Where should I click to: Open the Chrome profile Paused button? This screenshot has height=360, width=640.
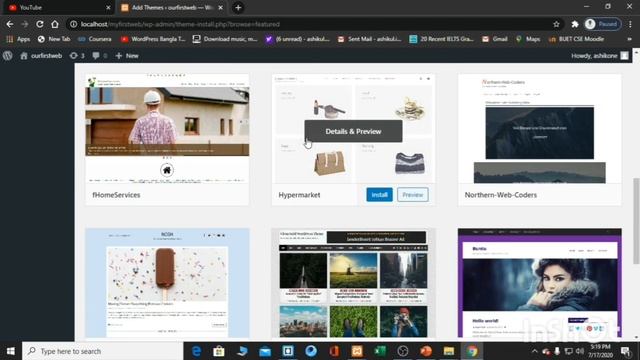(602, 24)
